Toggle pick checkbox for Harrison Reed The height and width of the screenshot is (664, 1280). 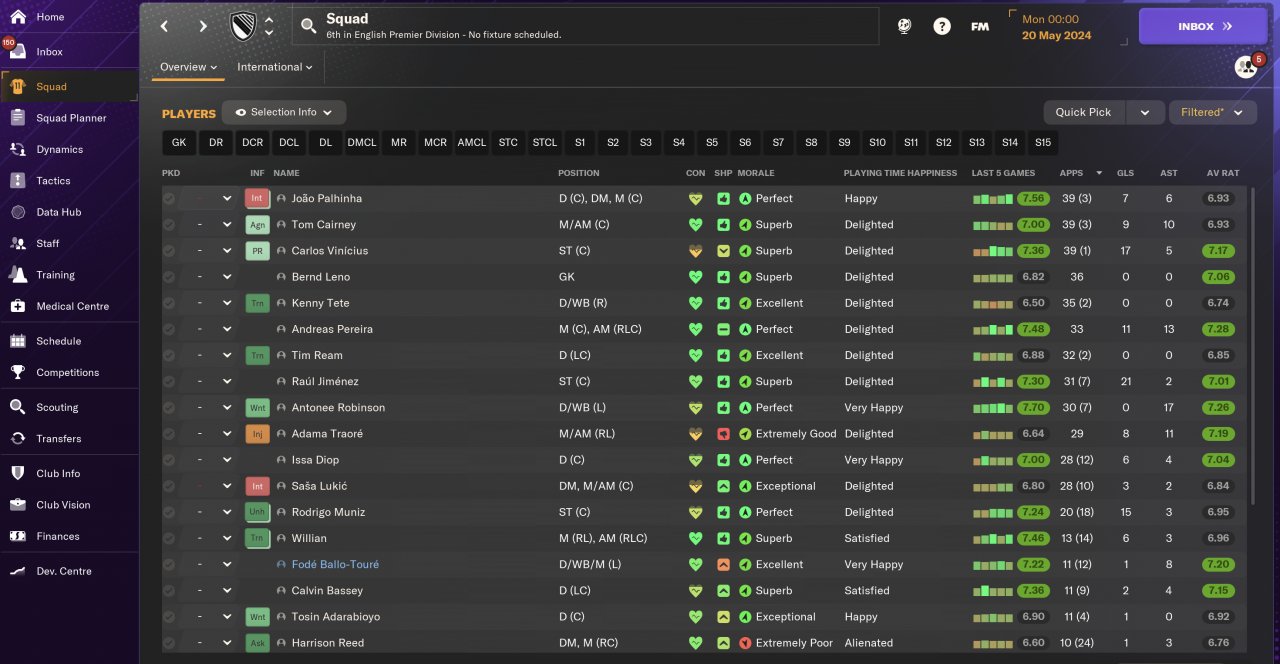click(x=169, y=643)
